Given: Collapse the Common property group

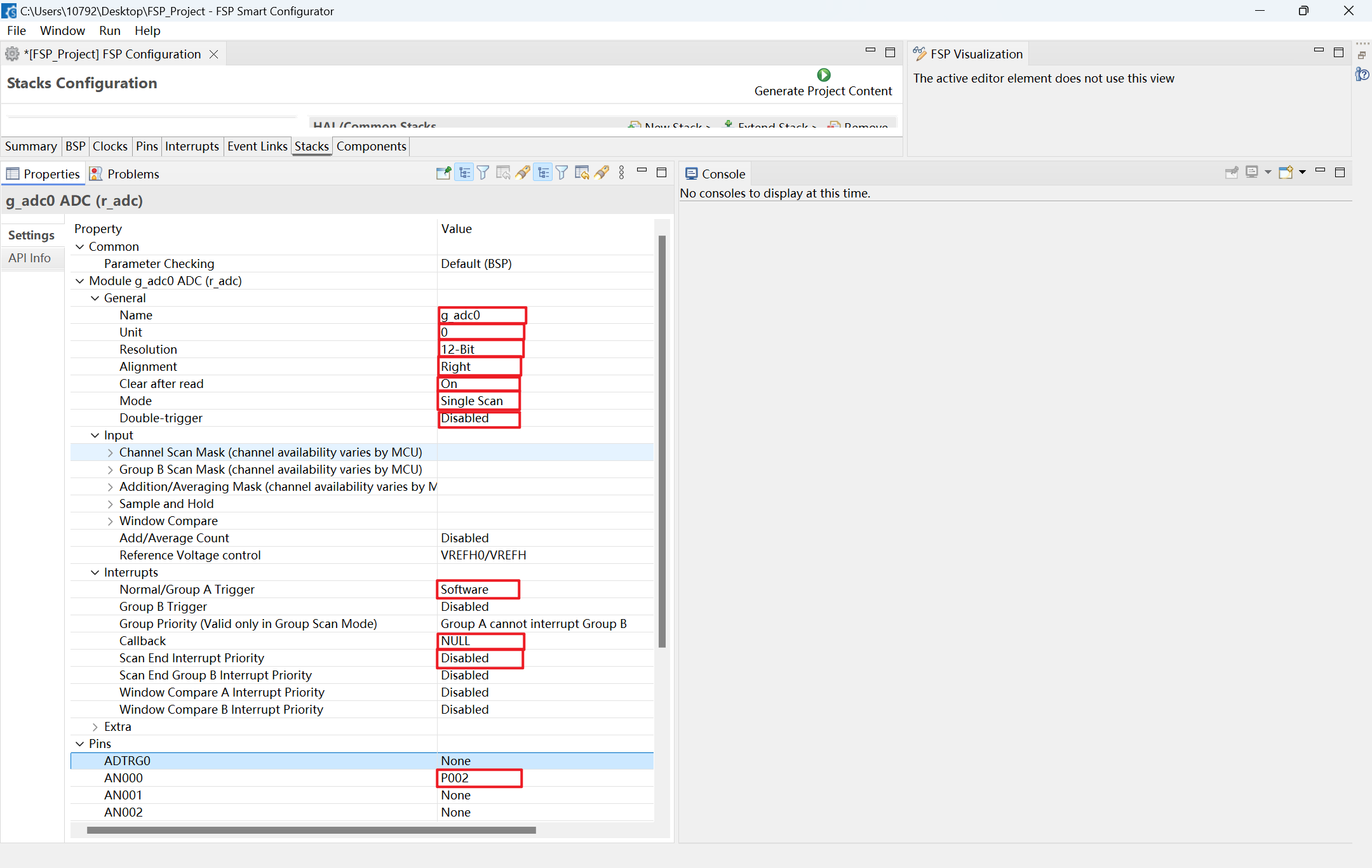Looking at the screenshot, I should coord(80,246).
